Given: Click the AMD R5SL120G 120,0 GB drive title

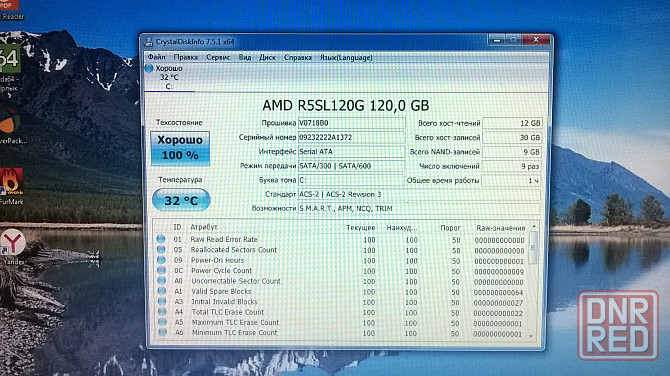Looking at the screenshot, I should click(x=346, y=106).
